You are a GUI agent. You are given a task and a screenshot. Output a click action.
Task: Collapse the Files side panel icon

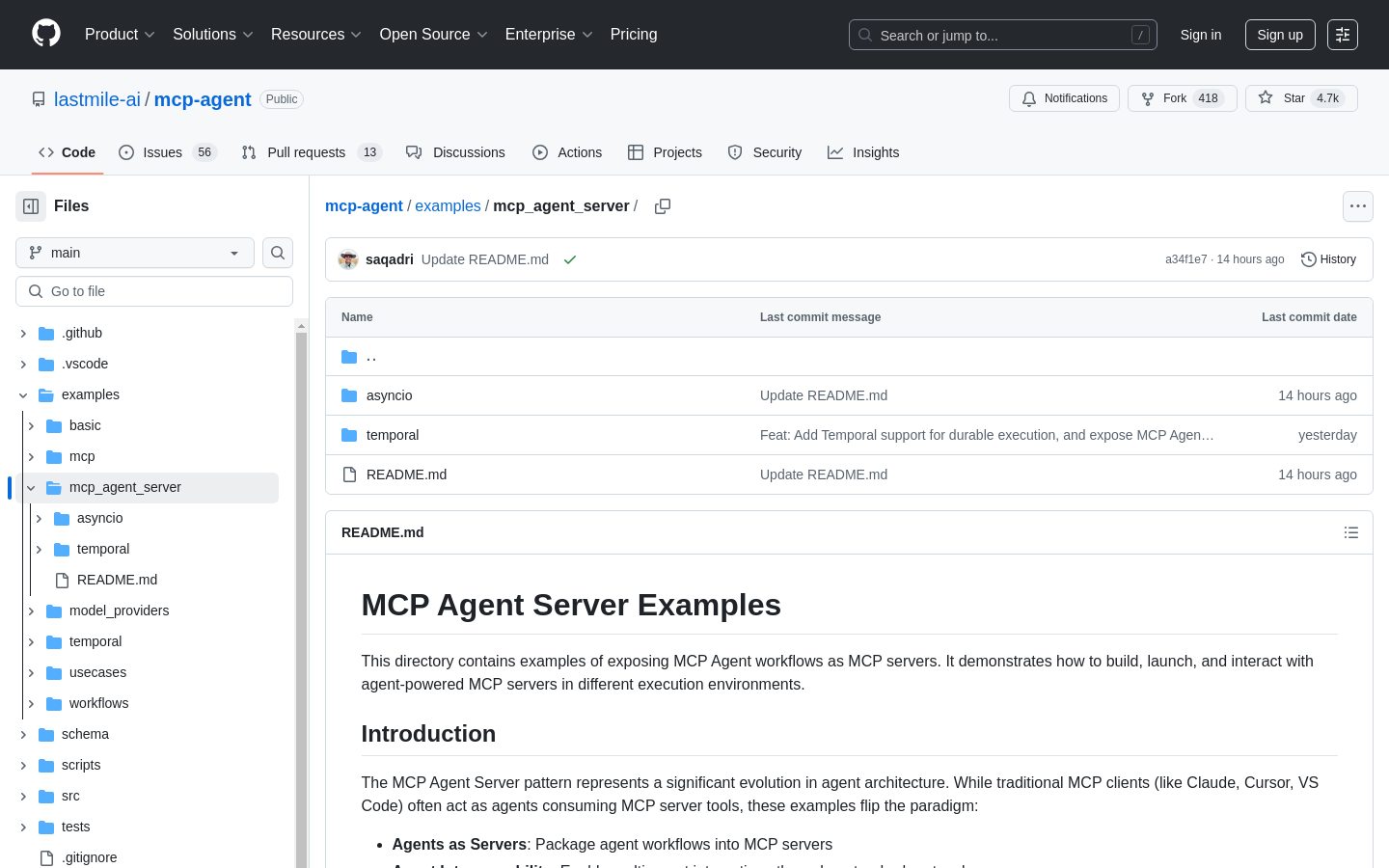[31, 206]
